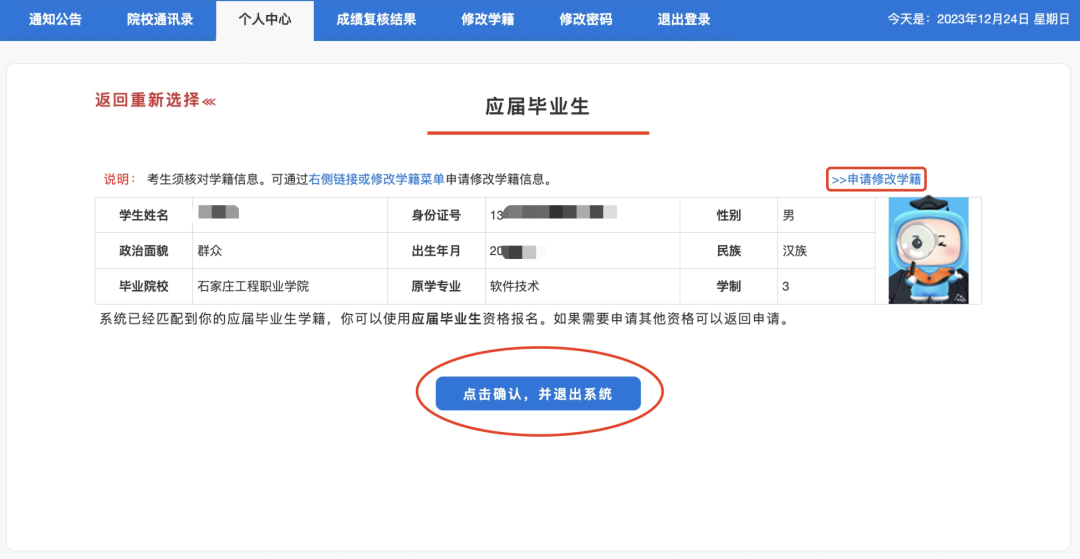Click the 返回重新选择 back link
Viewport: 1080px width, 559px height.
click(x=147, y=100)
